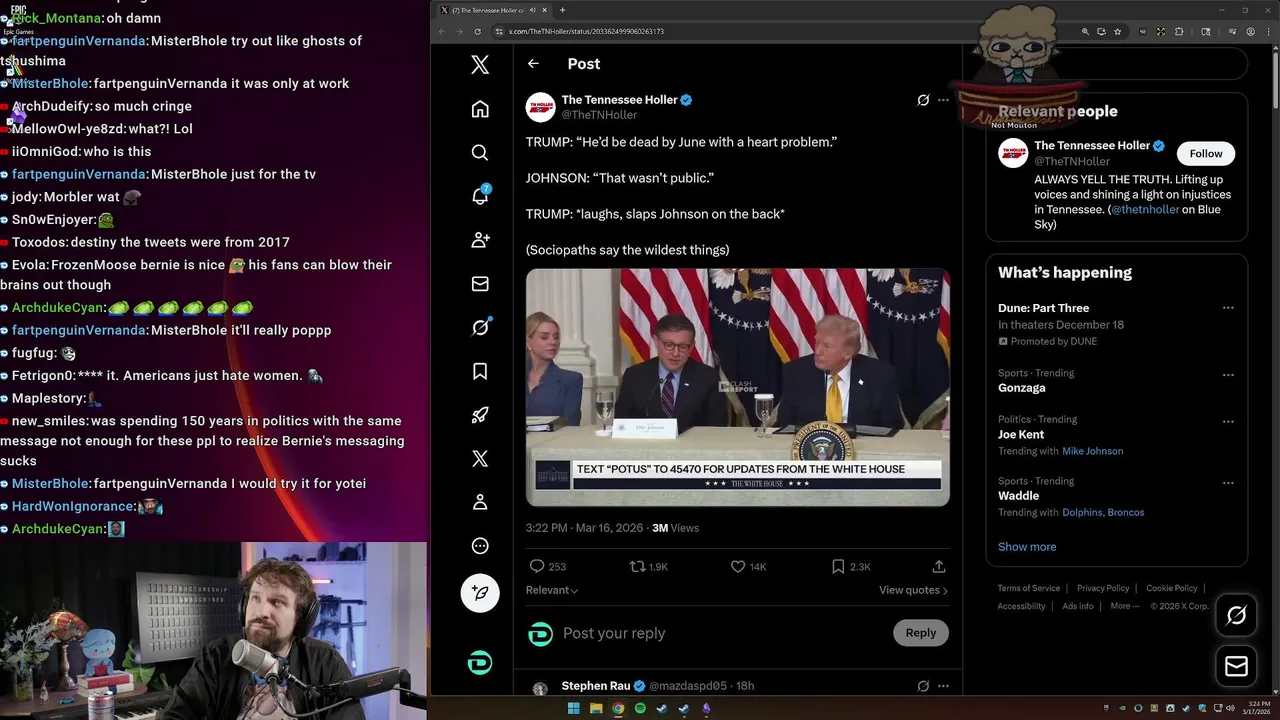Open Chrome Extensions puzzle icon
Image resolution: width=1280 pixels, height=720 pixels.
(1179, 31)
